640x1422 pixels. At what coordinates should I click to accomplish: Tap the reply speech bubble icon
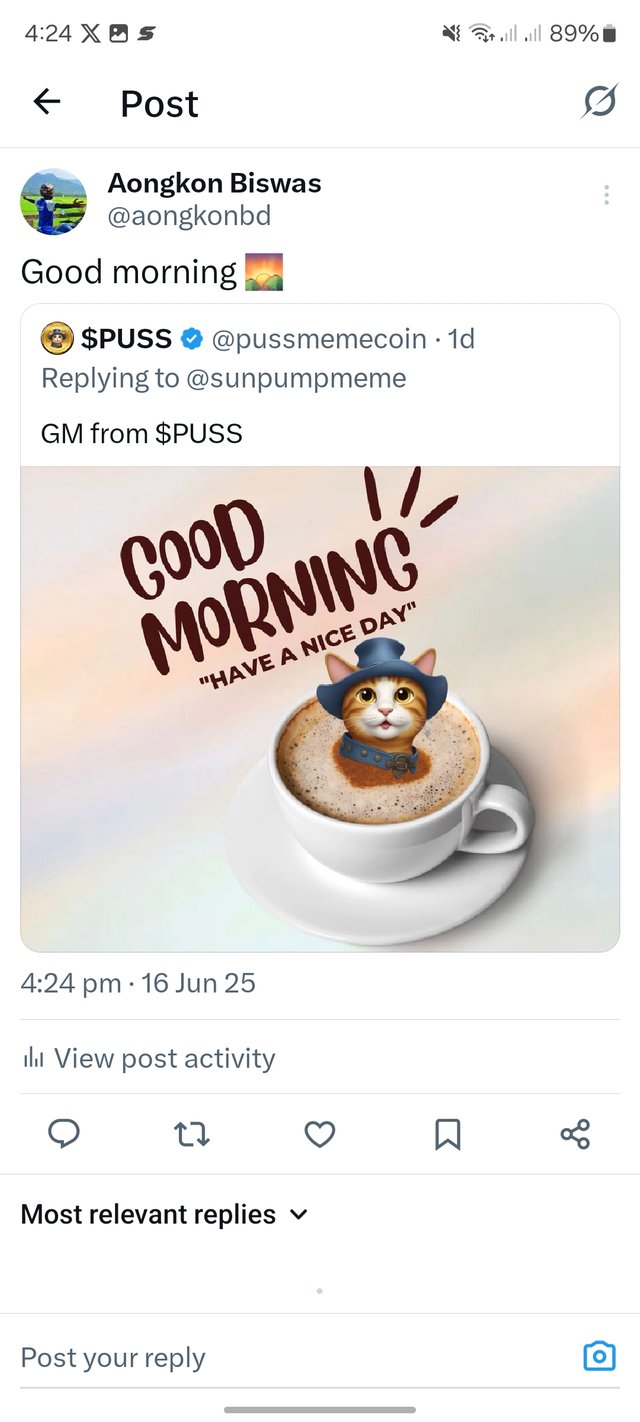[x=64, y=1133]
